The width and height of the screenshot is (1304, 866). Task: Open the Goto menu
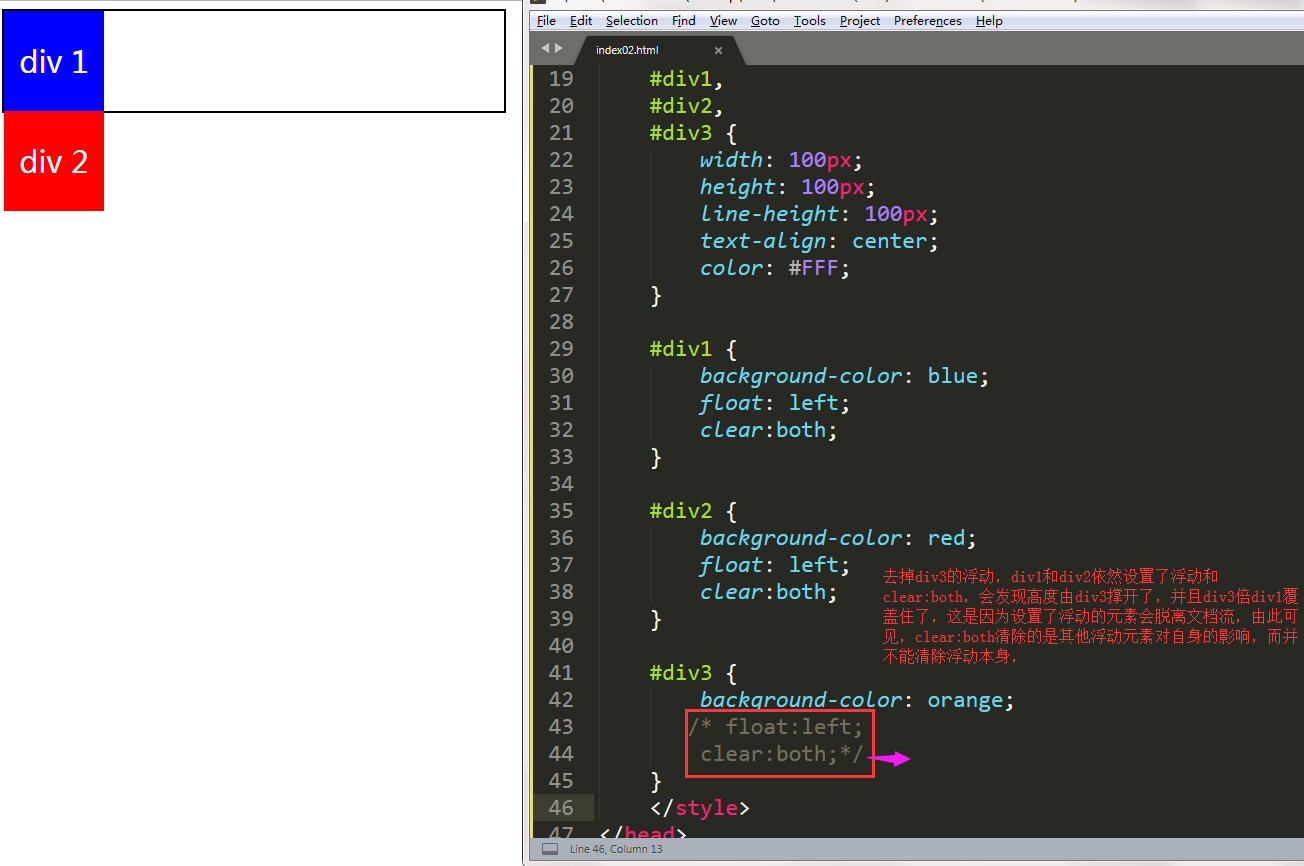[x=765, y=21]
